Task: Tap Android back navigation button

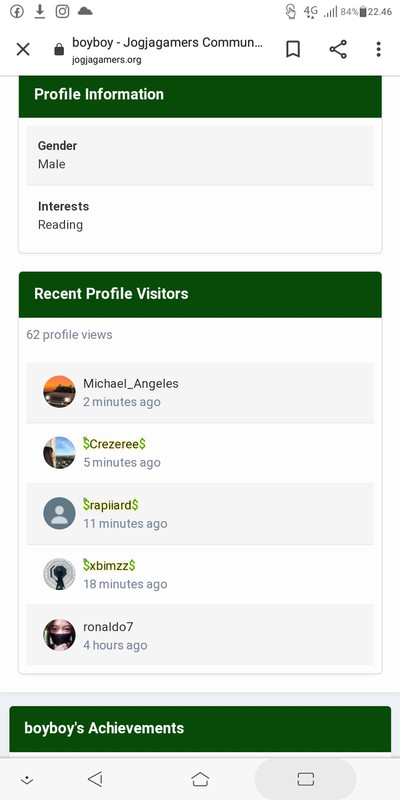Action: (95, 779)
